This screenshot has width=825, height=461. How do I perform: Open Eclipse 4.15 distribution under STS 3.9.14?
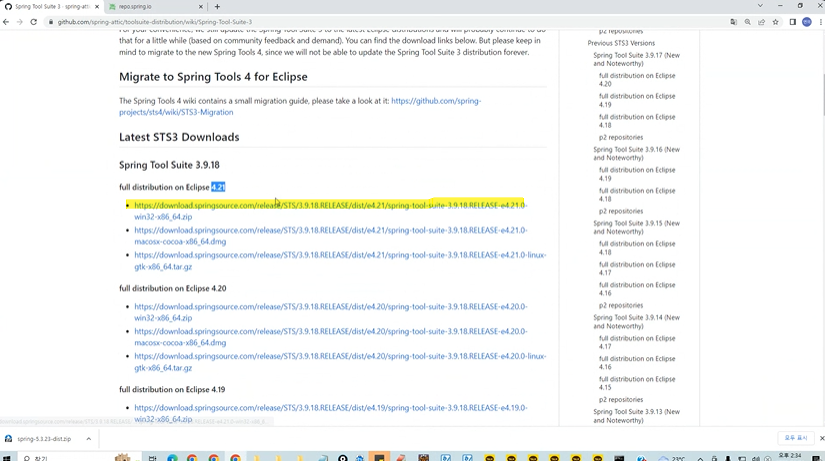tap(637, 383)
